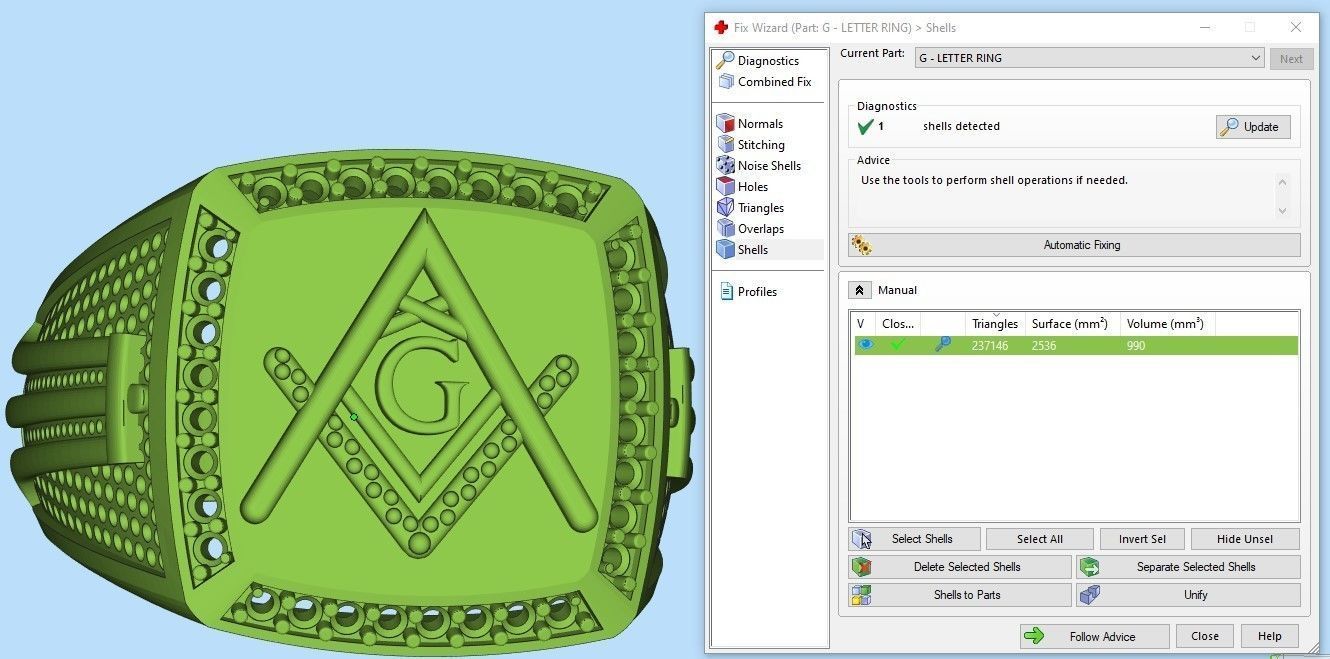Screen dimensions: 1330x659
Task: Open the Diagnostics page icon
Action: (x=726, y=61)
